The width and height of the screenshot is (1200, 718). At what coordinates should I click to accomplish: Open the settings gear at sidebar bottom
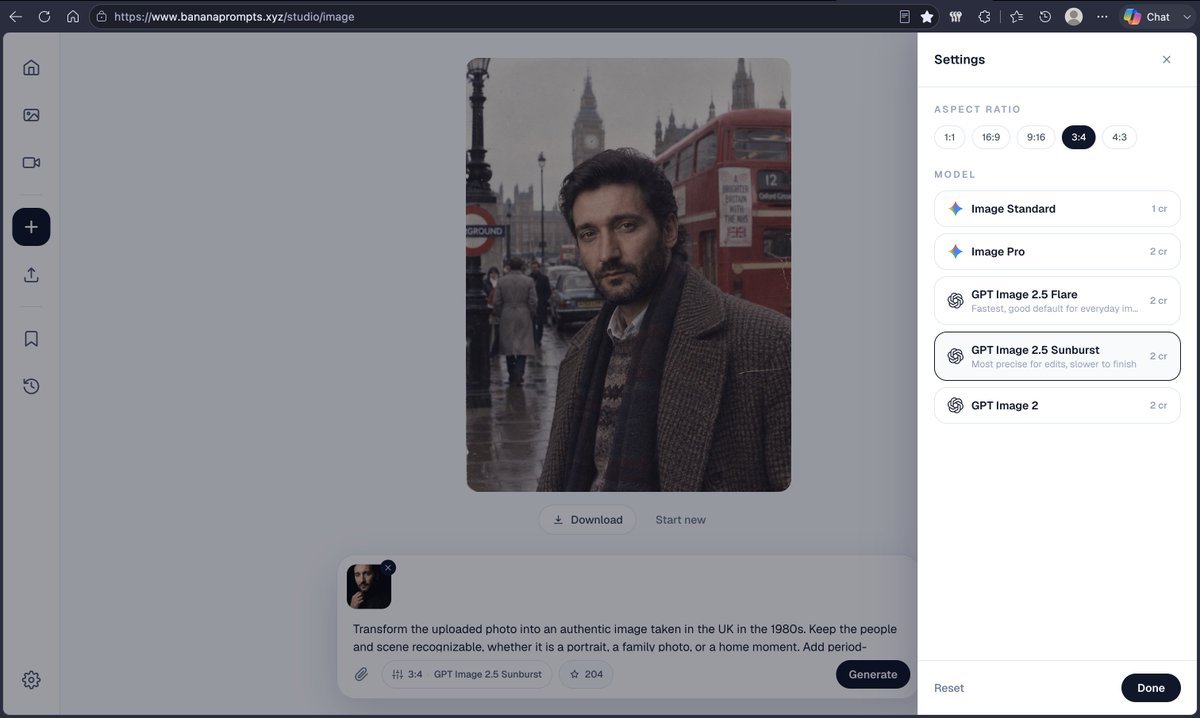pos(31,680)
